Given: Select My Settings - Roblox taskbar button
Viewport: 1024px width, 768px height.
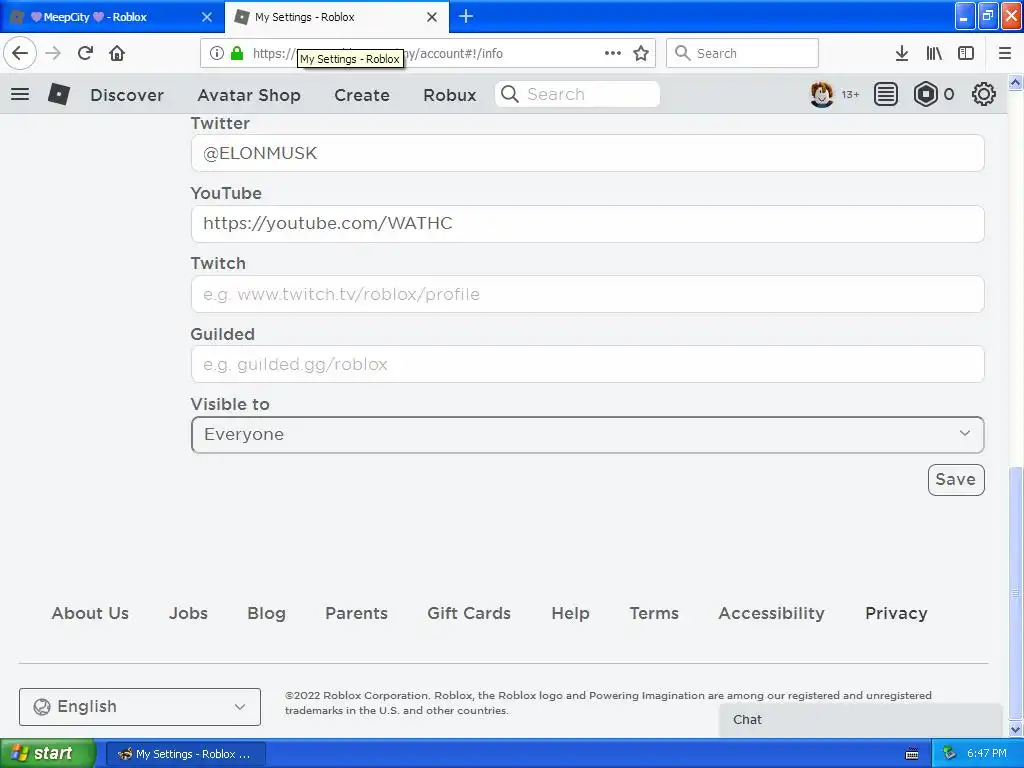Looking at the screenshot, I should [x=185, y=754].
